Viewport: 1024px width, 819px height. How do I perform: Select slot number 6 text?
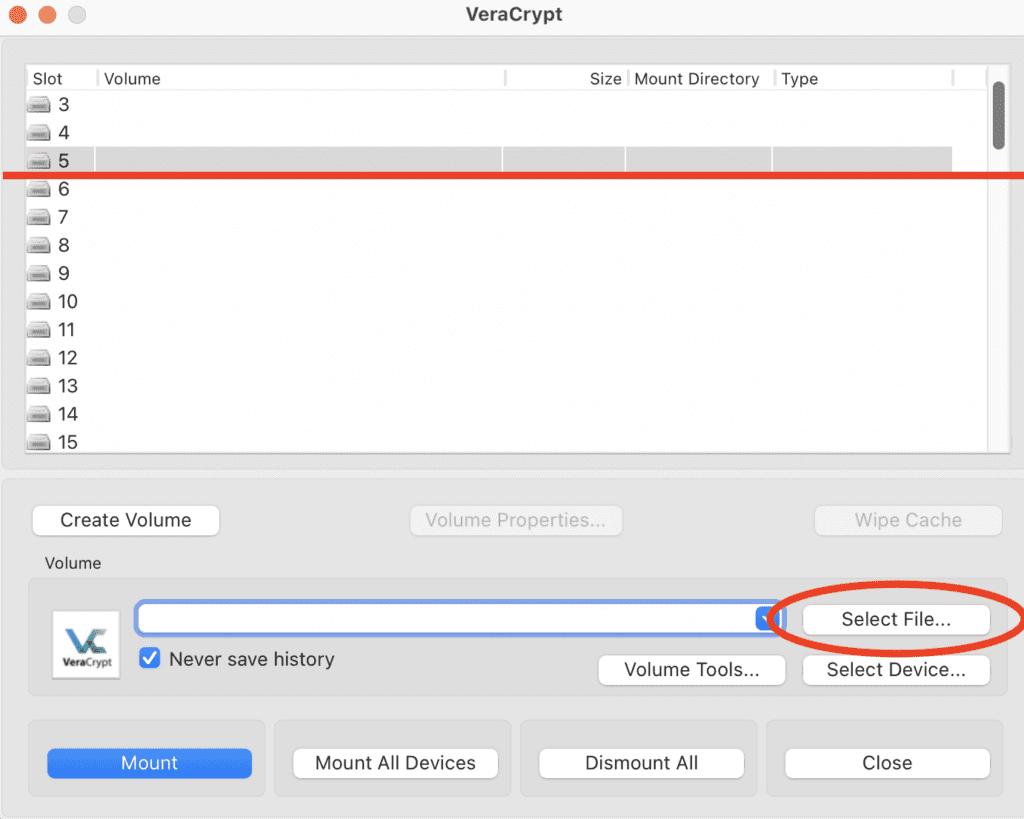click(x=63, y=189)
